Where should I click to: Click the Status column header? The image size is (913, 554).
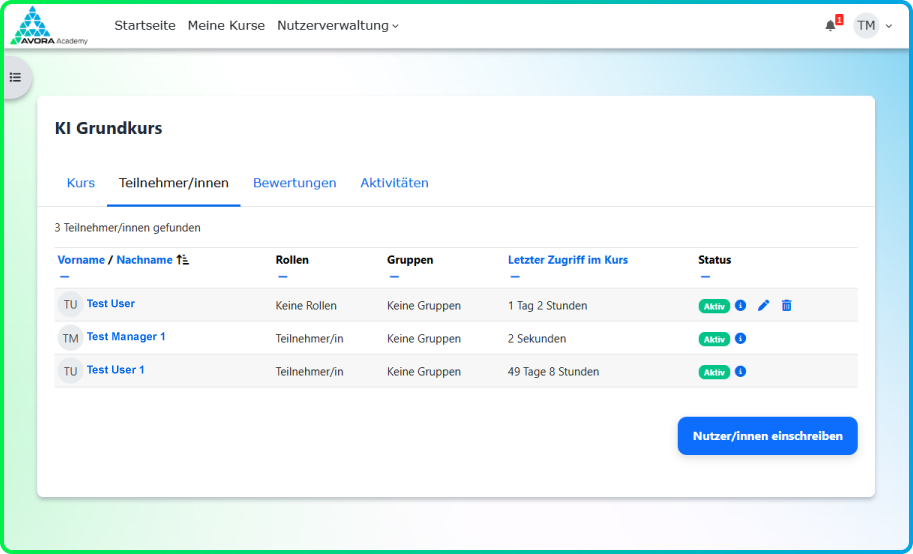(714, 260)
